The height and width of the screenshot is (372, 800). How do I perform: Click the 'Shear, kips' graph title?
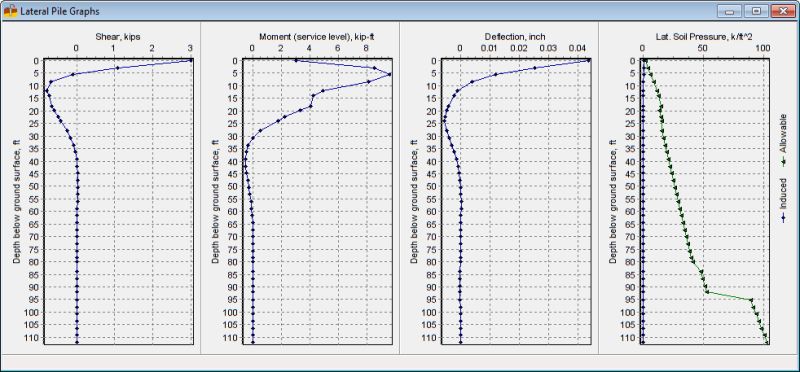(x=118, y=37)
